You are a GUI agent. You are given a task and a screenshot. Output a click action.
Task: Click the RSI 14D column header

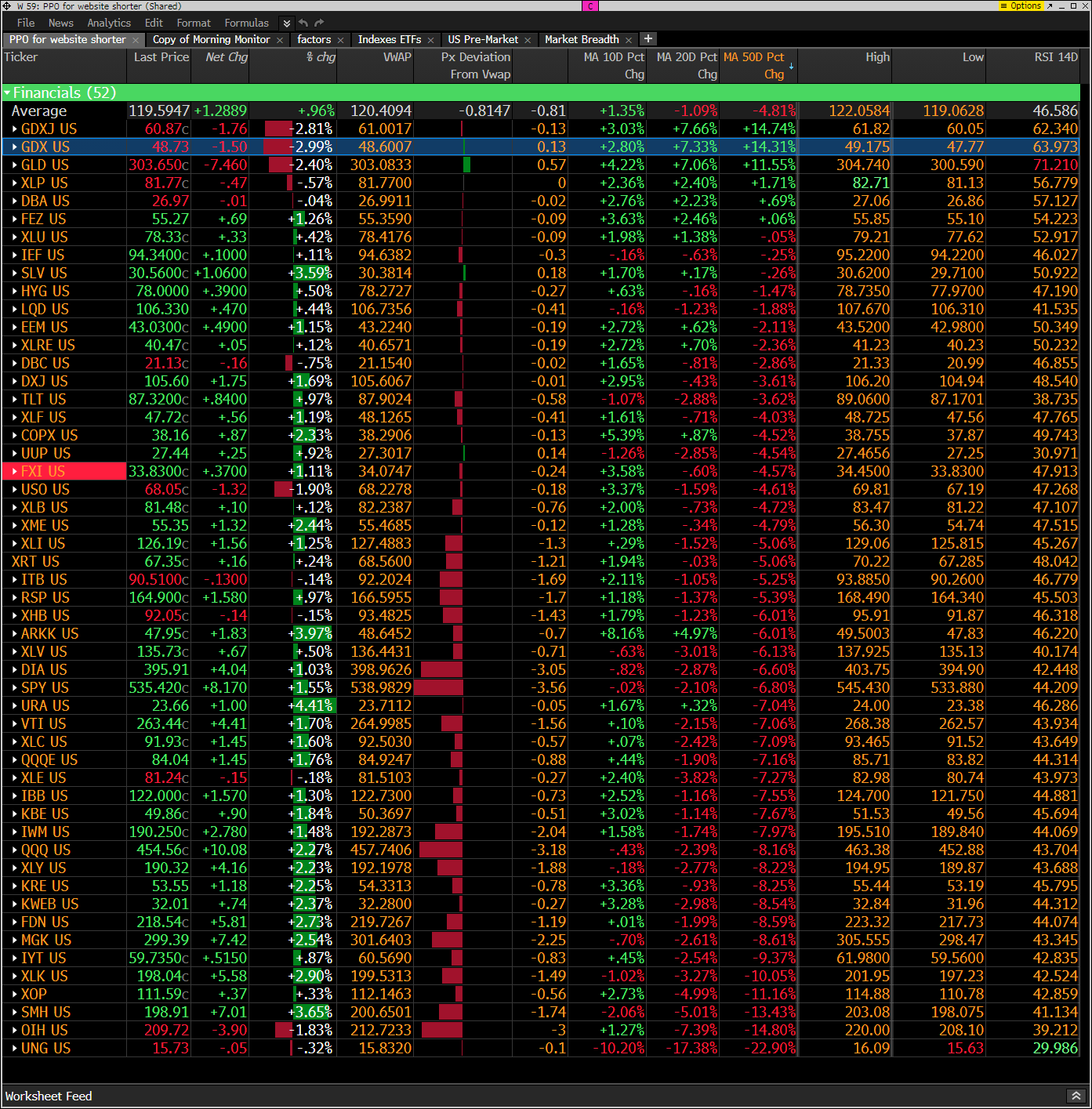pyautogui.click(x=1033, y=66)
